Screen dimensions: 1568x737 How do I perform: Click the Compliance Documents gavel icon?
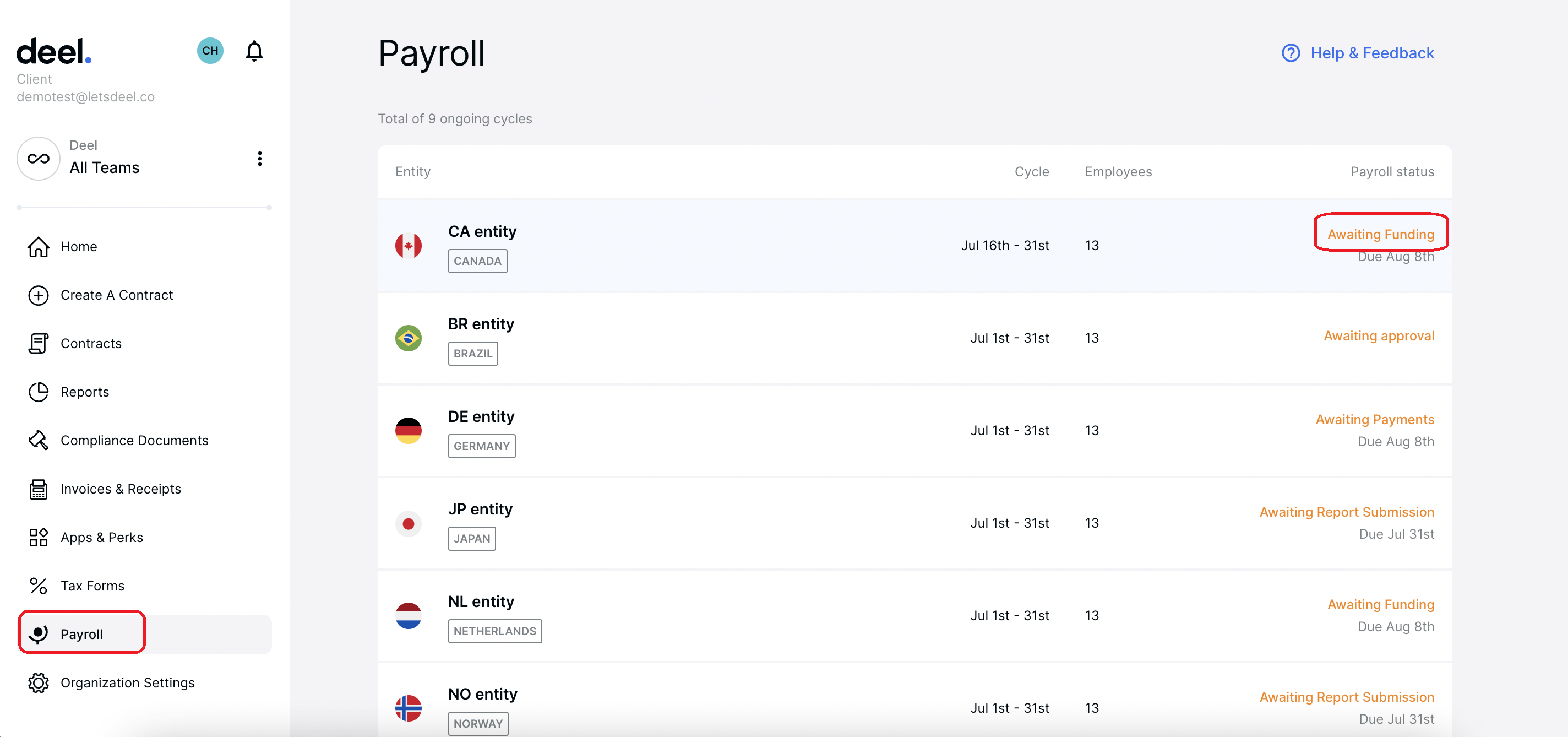39,440
